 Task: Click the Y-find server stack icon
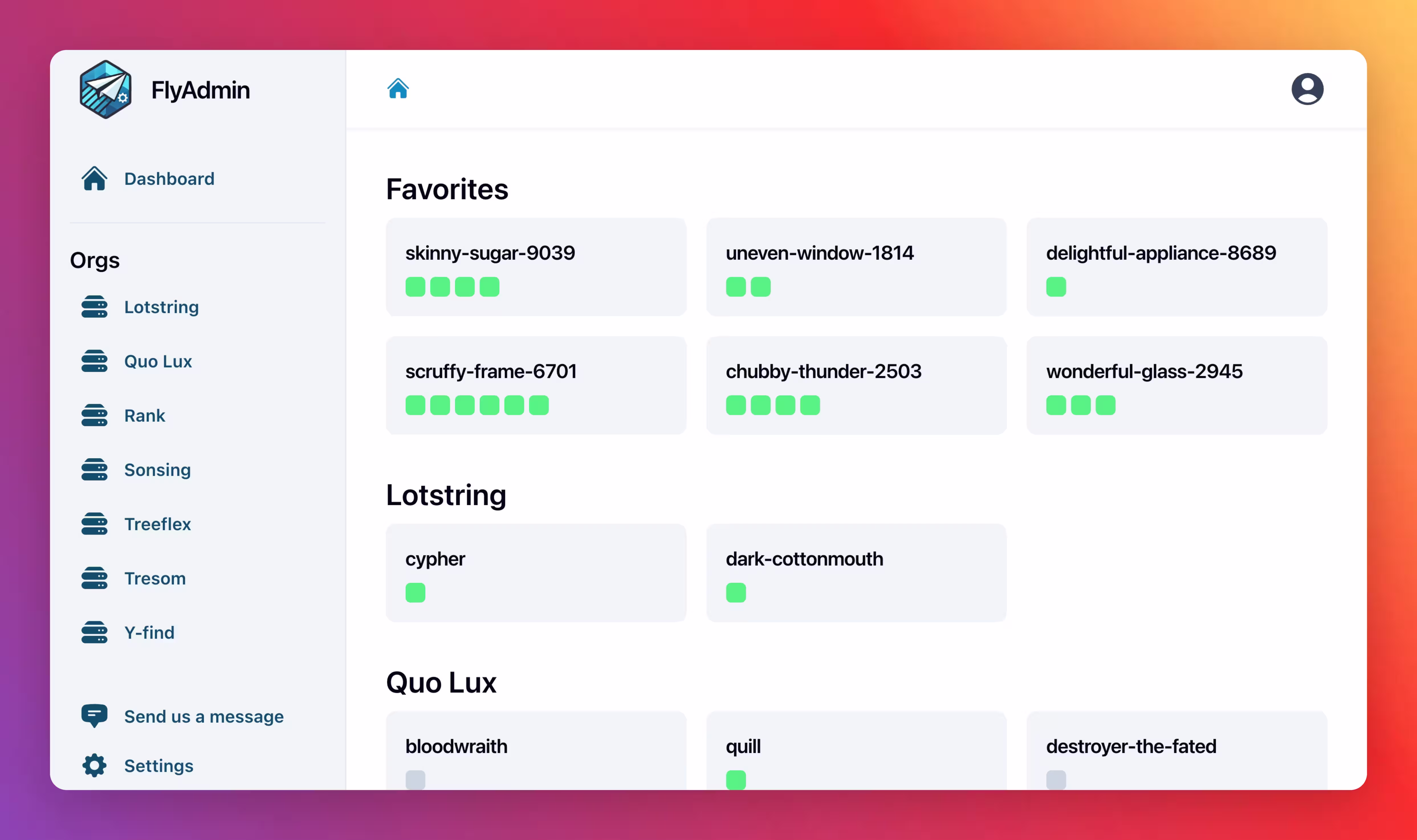[x=94, y=632]
